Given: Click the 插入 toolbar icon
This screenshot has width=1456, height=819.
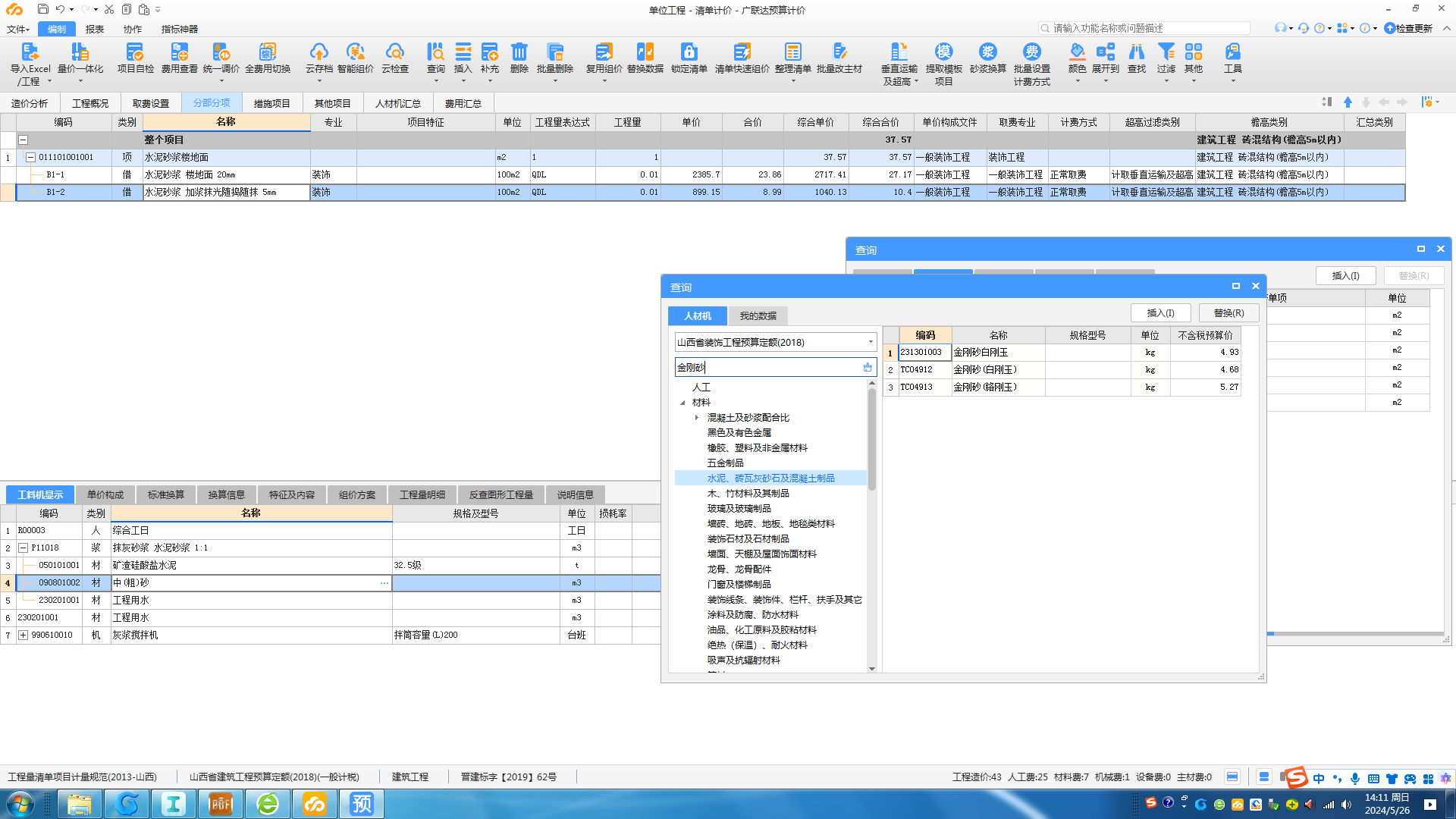Looking at the screenshot, I should pyautogui.click(x=463, y=52).
